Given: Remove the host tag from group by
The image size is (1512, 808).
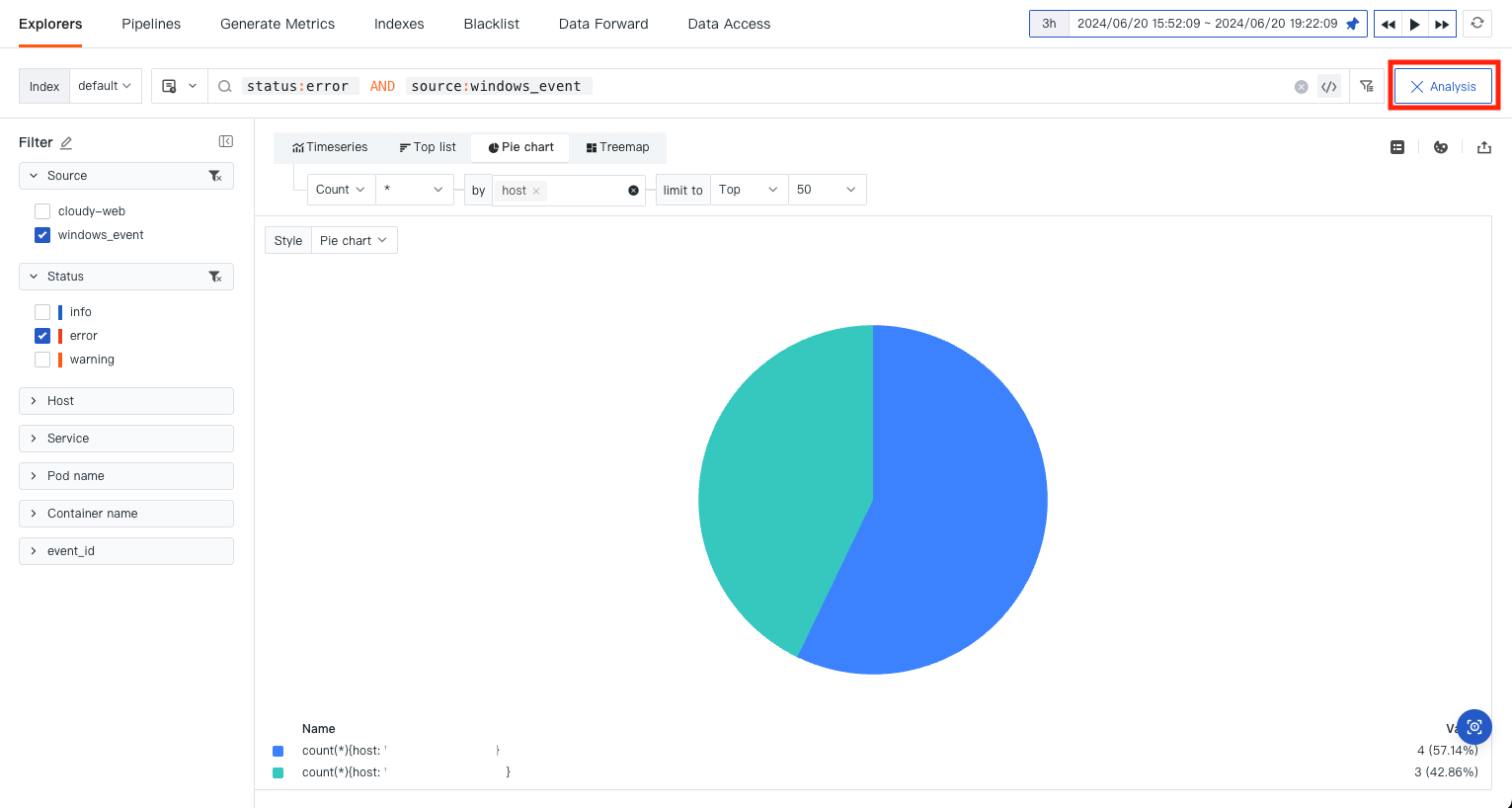Looking at the screenshot, I should pyautogui.click(x=536, y=191).
